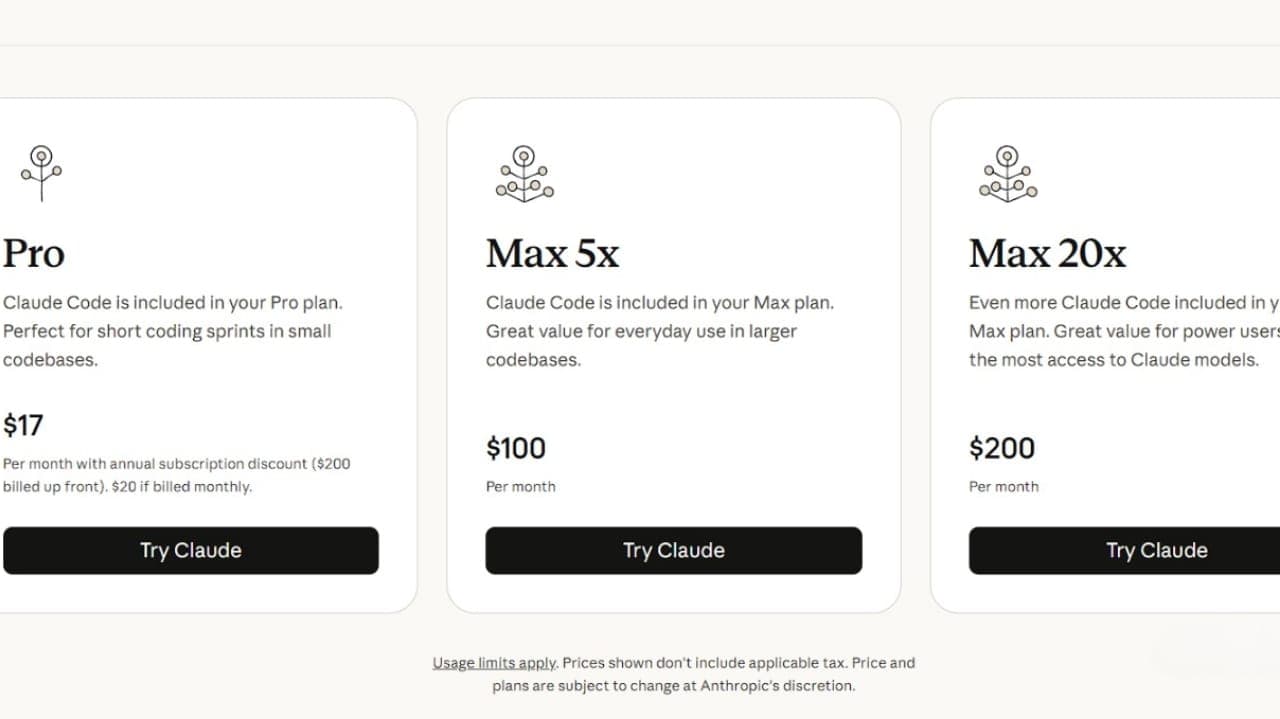Select the $200 price label
This screenshot has width=1280, height=719.
coord(1002,448)
